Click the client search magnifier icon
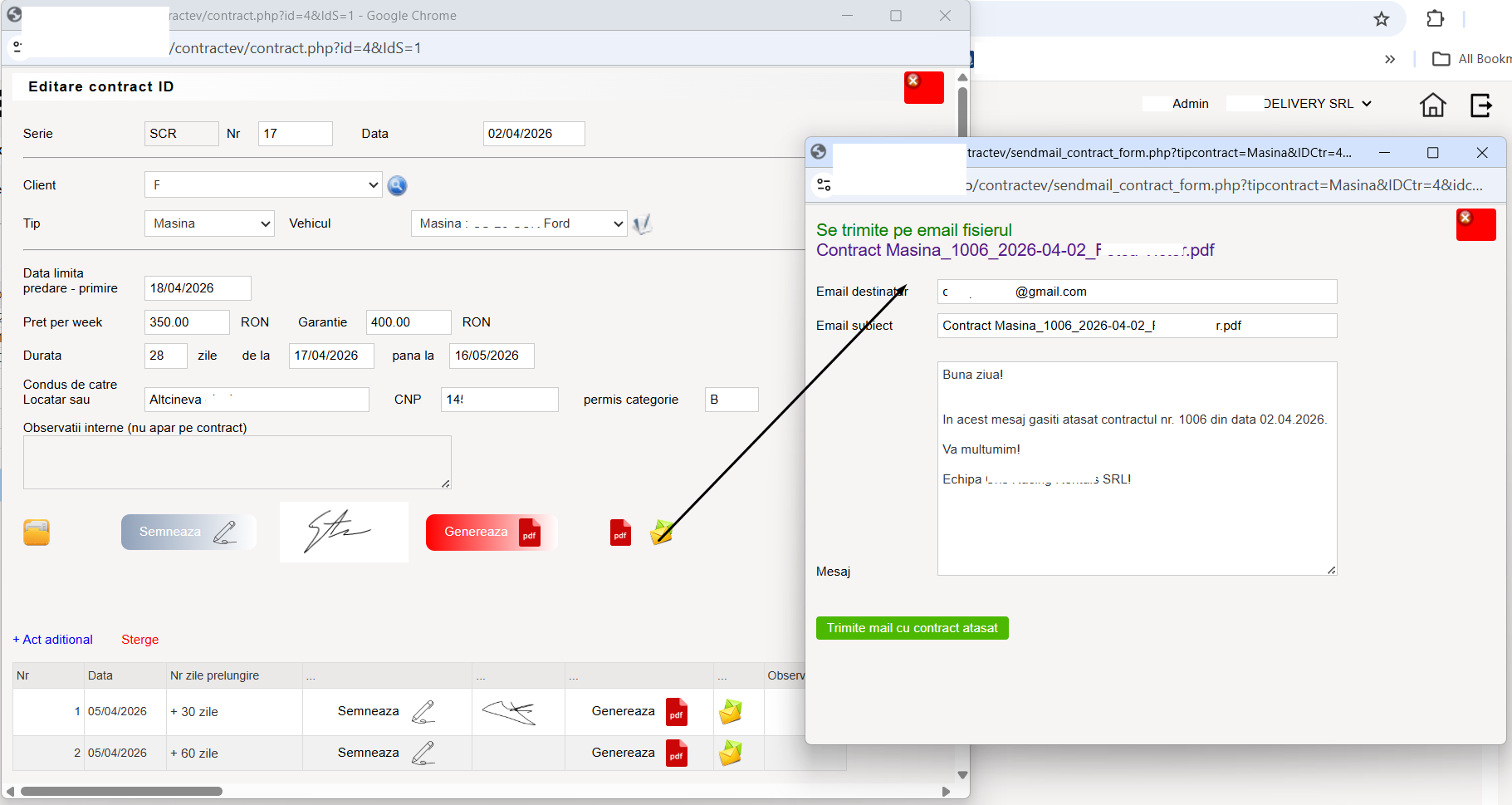This screenshot has width=1512, height=805. click(x=397, y=185)
